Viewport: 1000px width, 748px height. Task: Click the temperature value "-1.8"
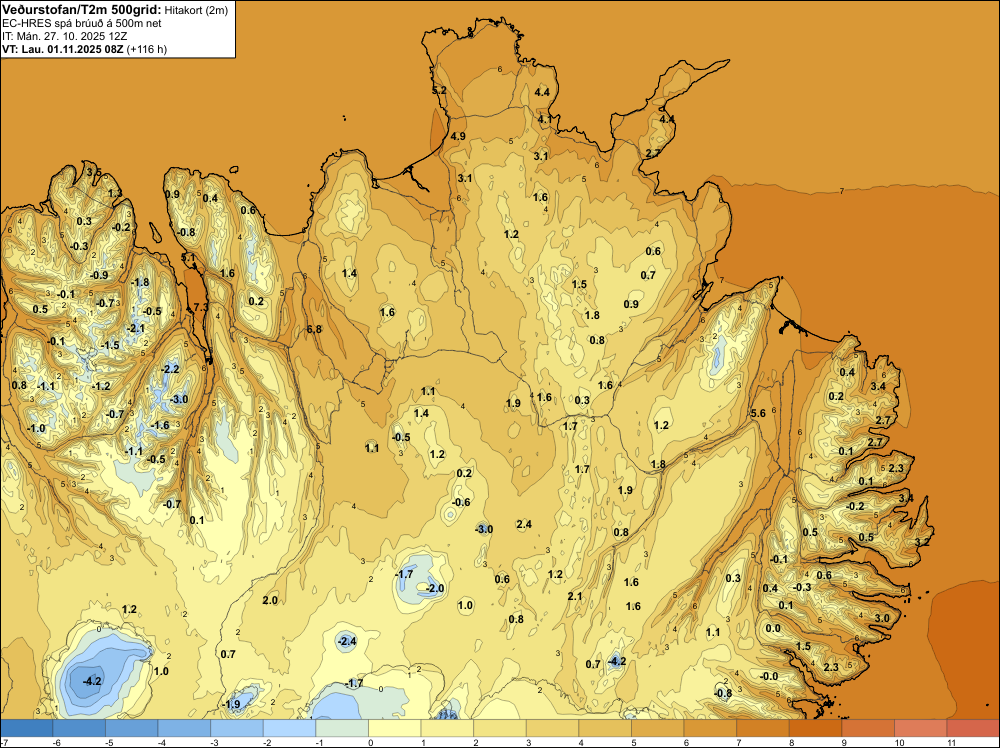point(140,282)
